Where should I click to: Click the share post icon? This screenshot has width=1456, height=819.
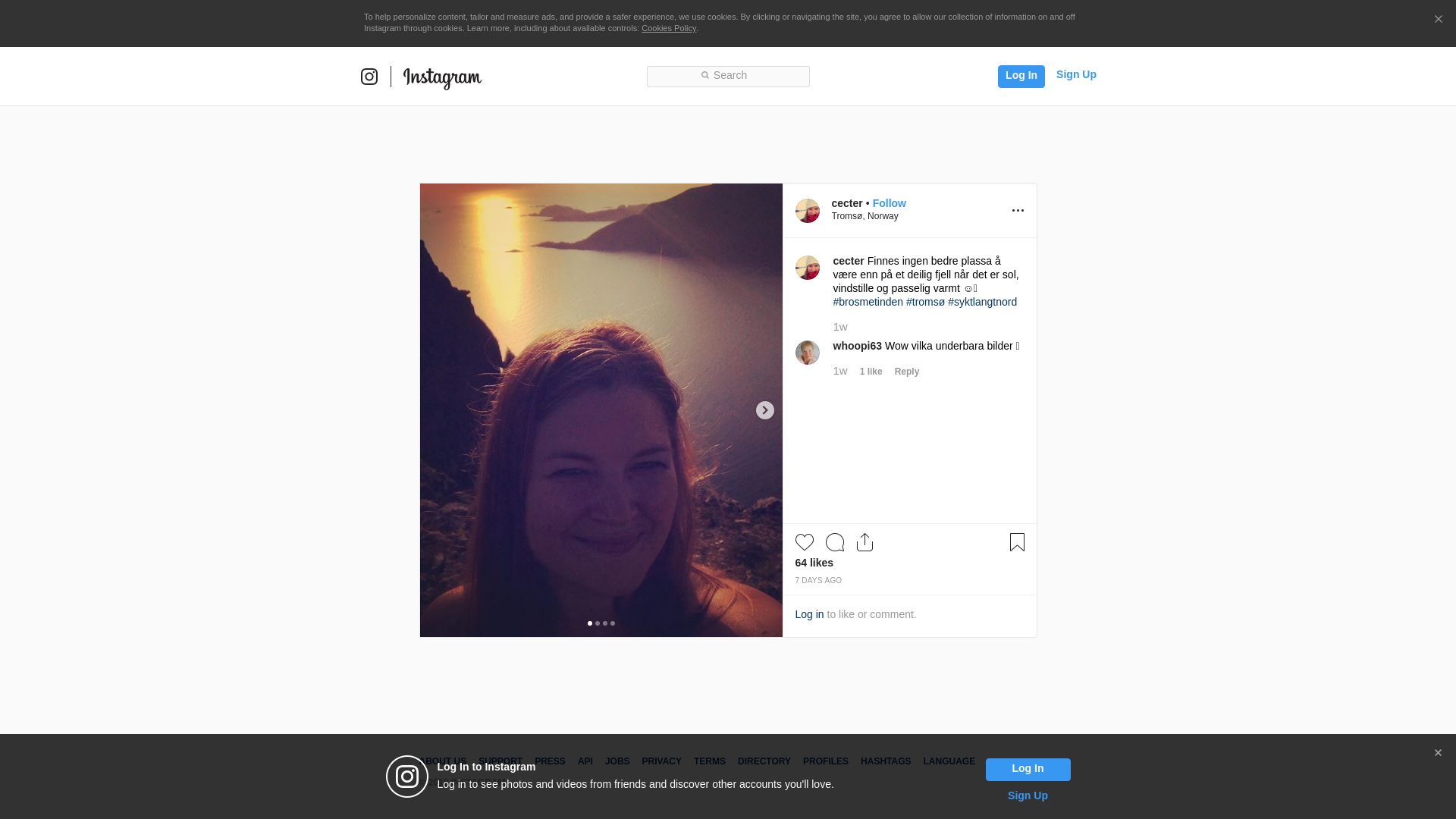coord(864,542)
